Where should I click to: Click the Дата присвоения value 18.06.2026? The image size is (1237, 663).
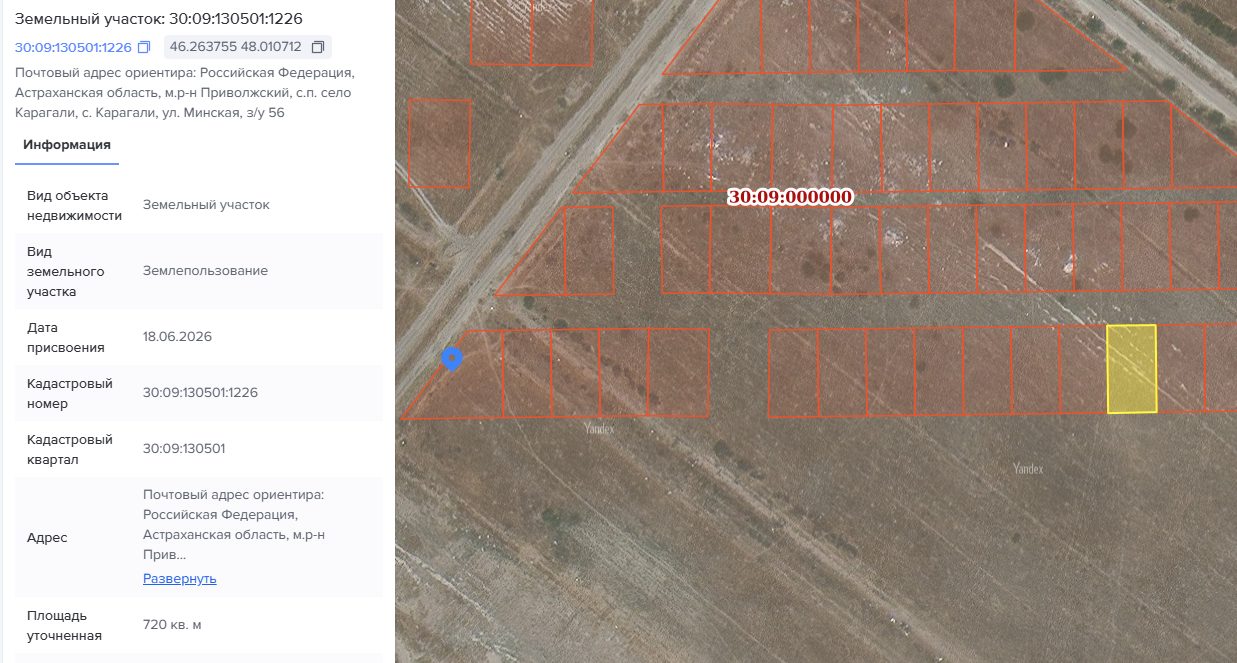(x=177, y=336)
